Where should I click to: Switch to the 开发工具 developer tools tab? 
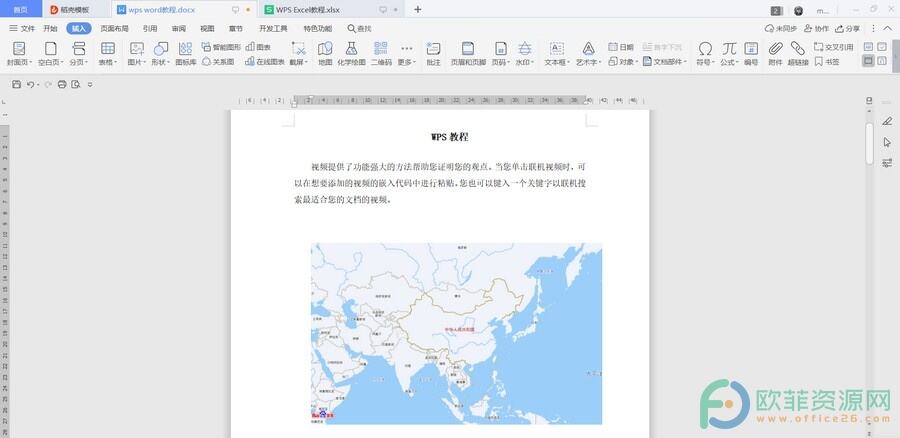coord(273,28)
